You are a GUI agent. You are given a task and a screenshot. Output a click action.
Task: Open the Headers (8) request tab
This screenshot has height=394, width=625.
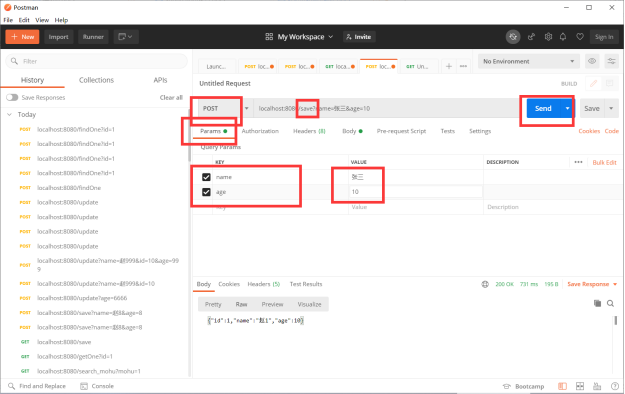click(x=309, y=131)
